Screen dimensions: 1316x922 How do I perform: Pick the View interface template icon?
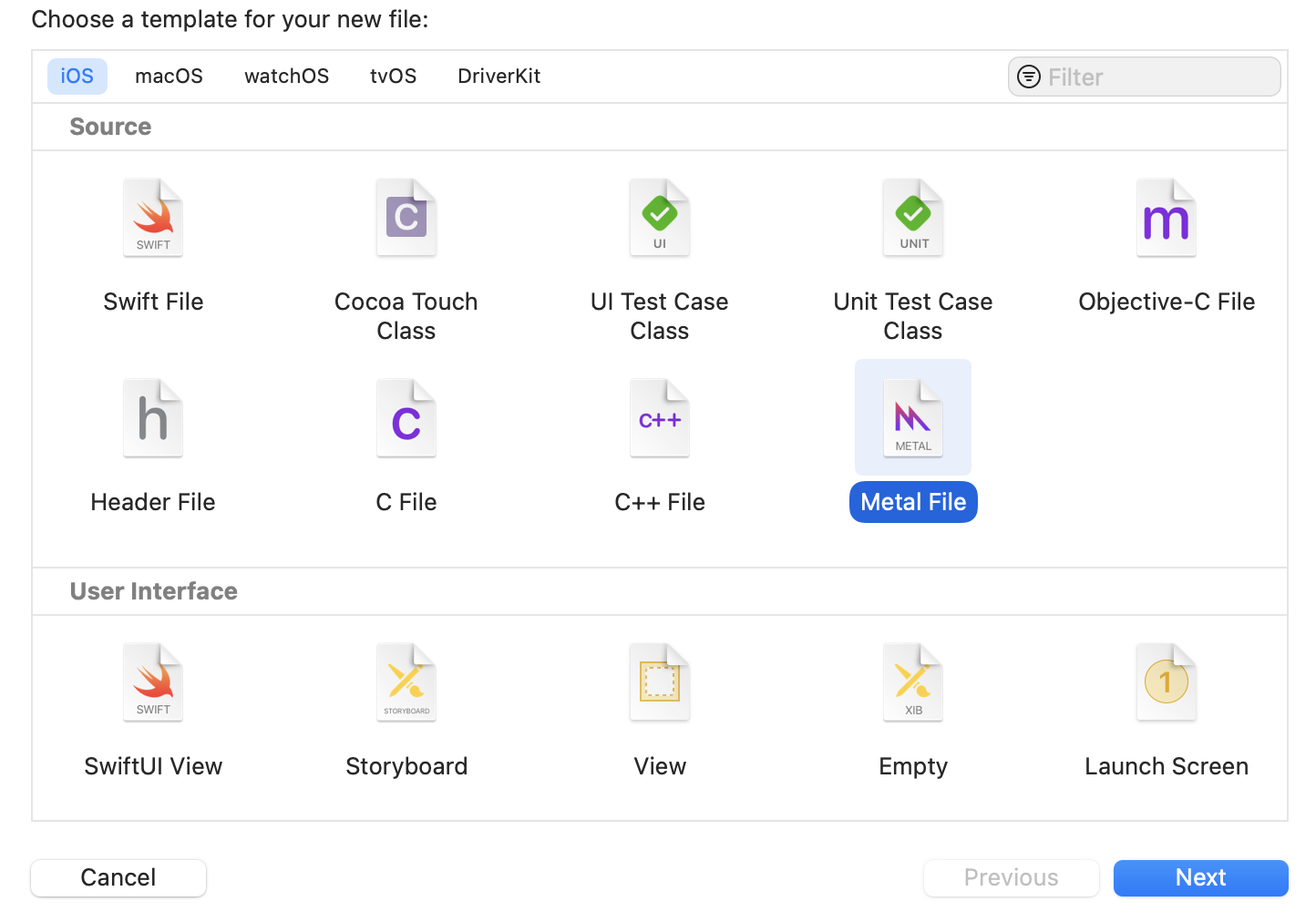tap(660, 683)
